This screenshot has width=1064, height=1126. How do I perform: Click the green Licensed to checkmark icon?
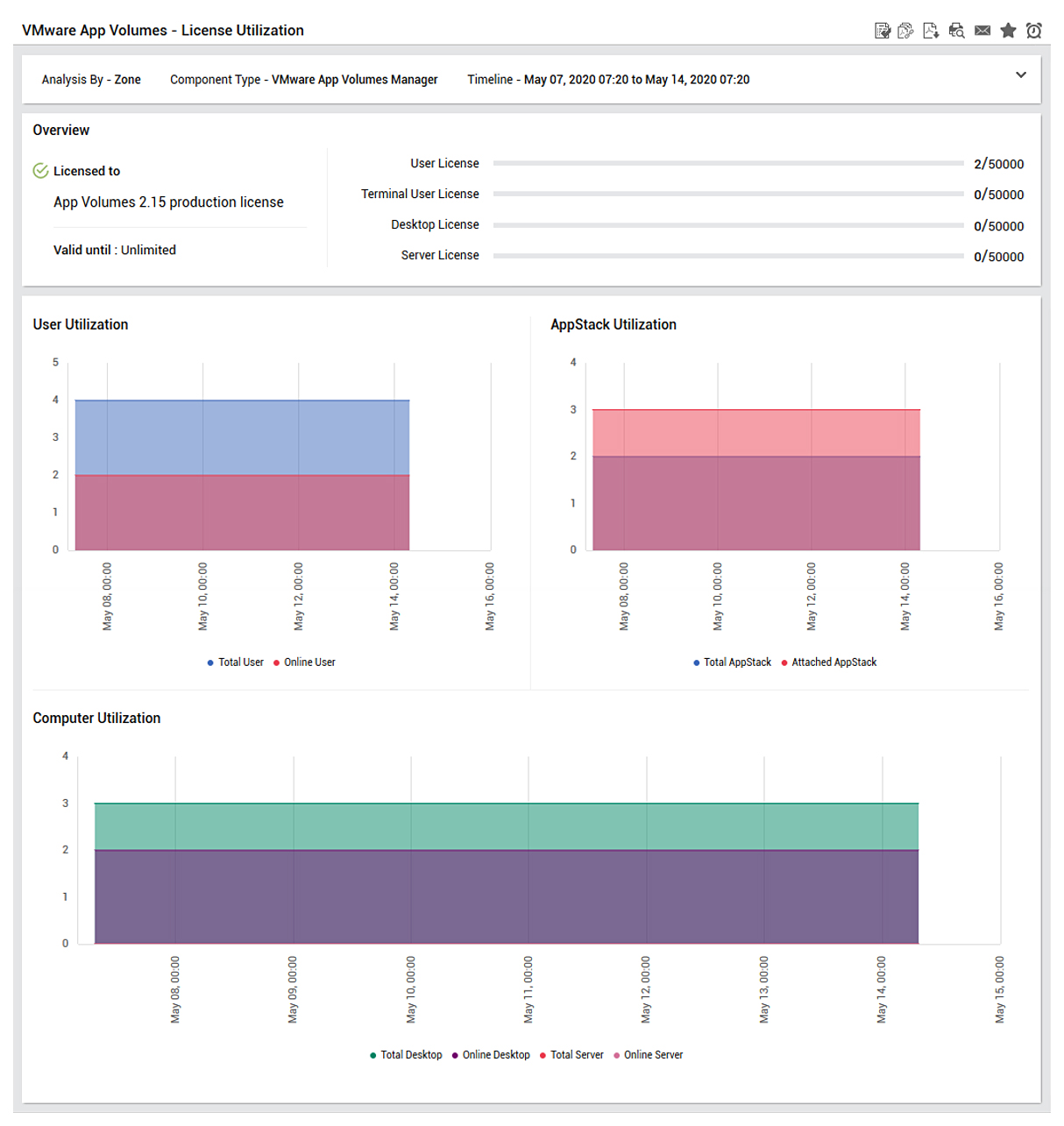pyautogui.click(x=40, y=171)
